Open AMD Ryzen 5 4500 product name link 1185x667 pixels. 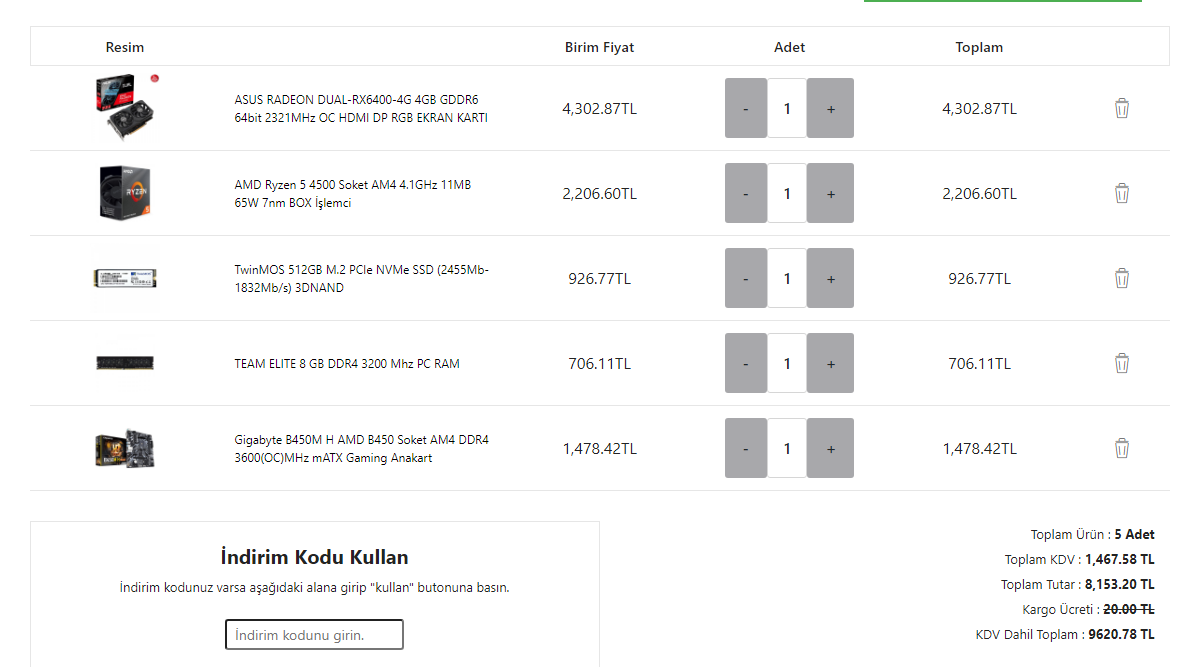352,194
